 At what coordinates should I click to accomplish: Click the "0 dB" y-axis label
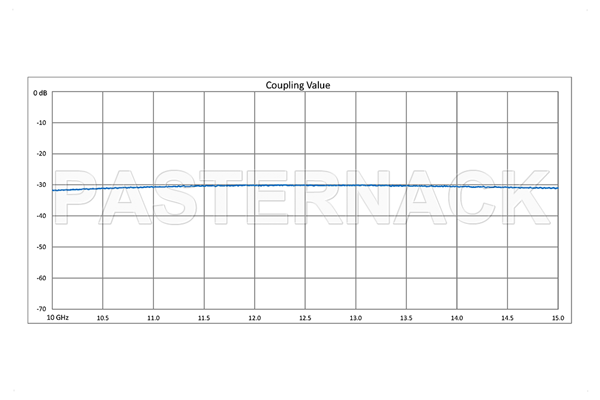pyautogui.click(x=40, y=92)
